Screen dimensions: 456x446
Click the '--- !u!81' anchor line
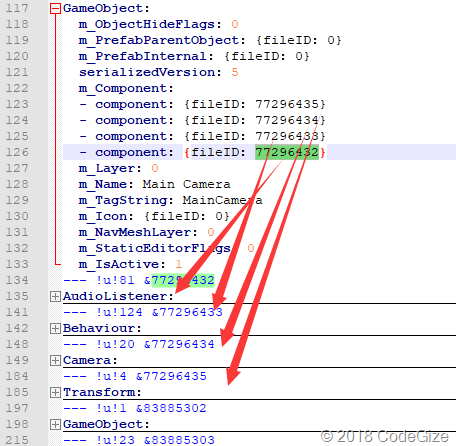[x=139, y=280]
